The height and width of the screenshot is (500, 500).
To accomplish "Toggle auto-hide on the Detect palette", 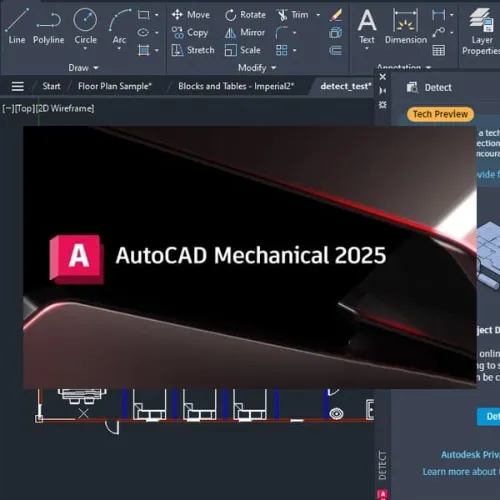I will pyautogui.click(x=383, y=91).
